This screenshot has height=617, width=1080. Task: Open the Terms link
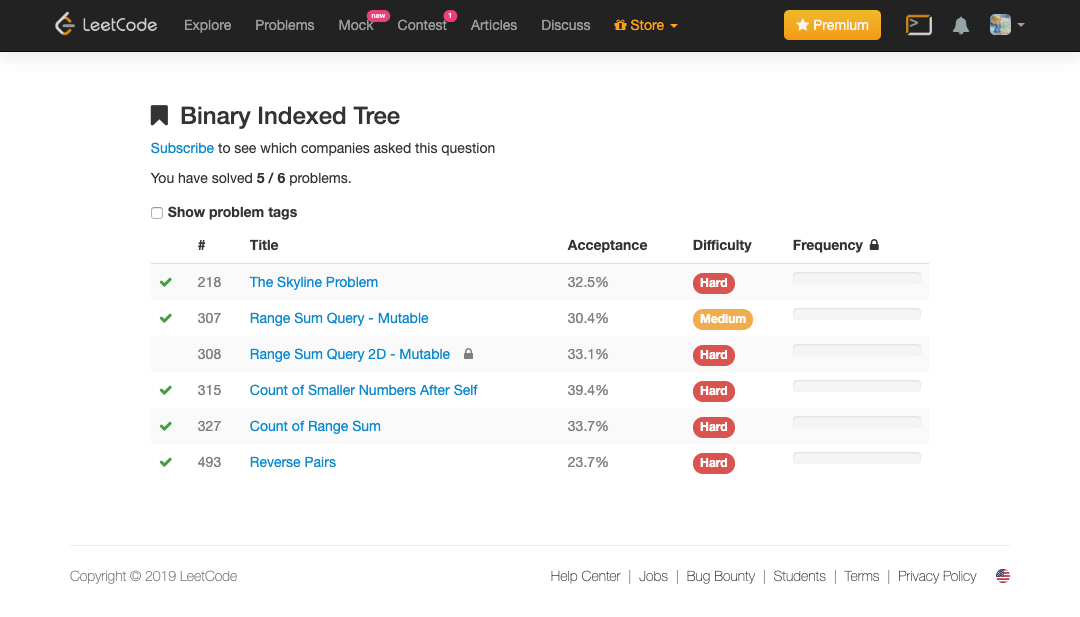[862, 576]
